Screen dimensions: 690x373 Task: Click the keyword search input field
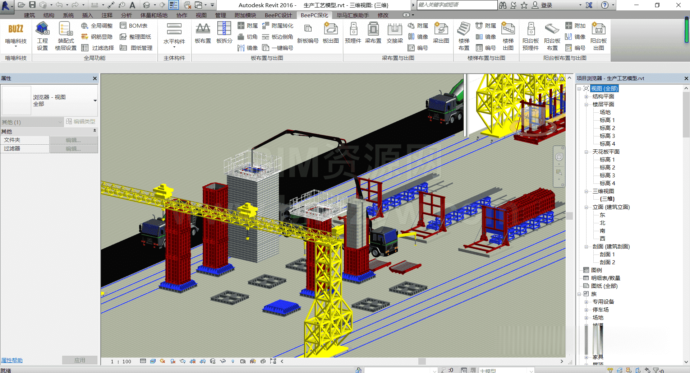(456, 5)
